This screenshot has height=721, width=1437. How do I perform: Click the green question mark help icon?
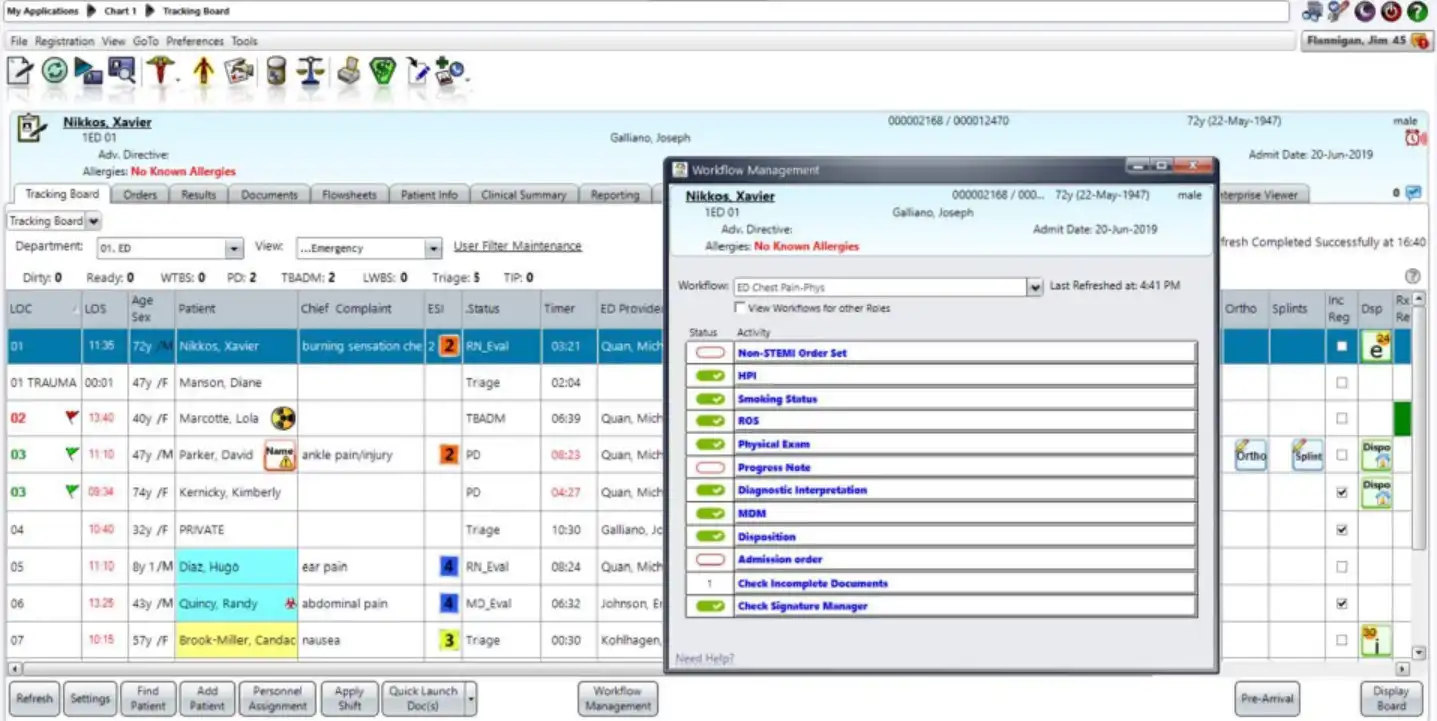tap(1417, 12)
